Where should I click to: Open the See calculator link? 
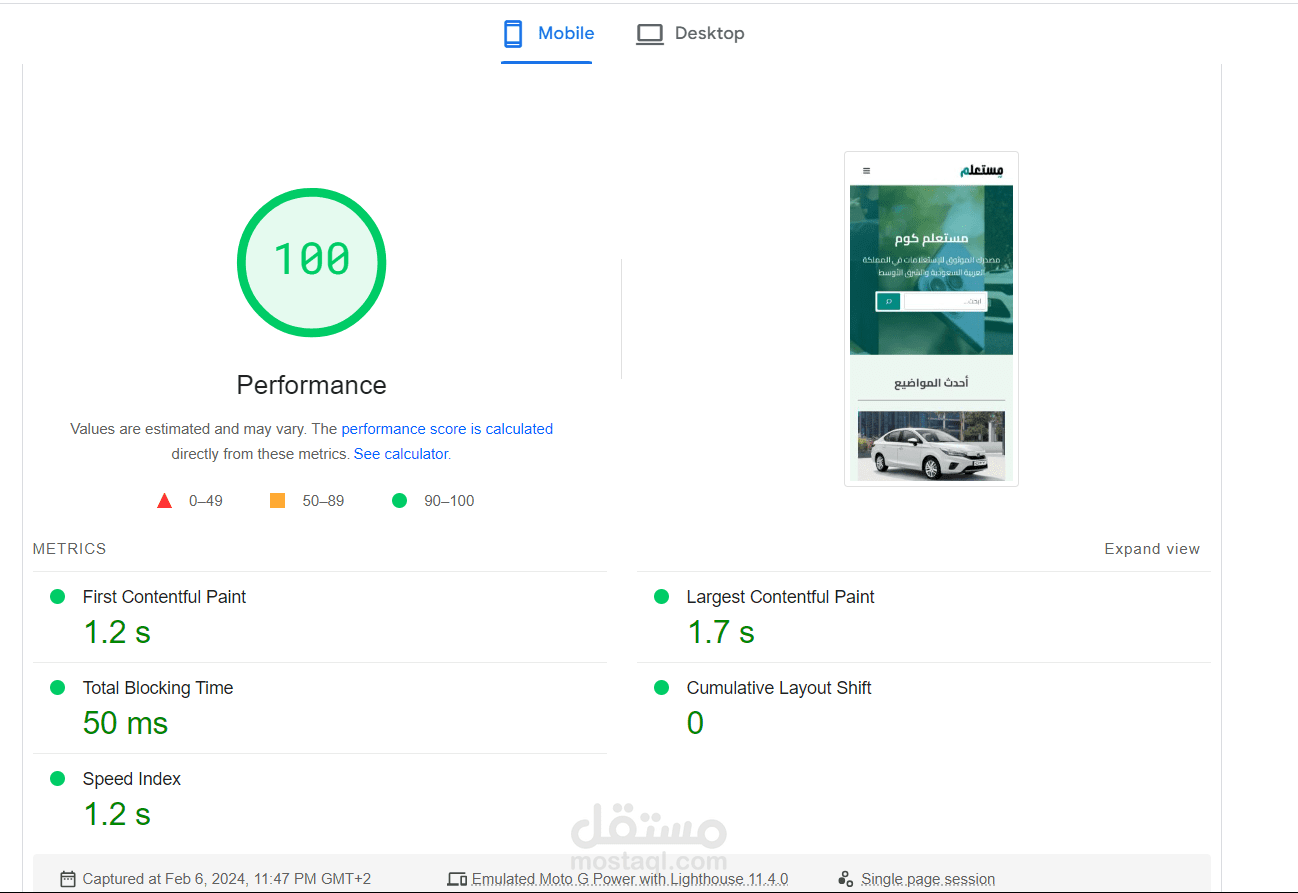(x=401, y=454)
